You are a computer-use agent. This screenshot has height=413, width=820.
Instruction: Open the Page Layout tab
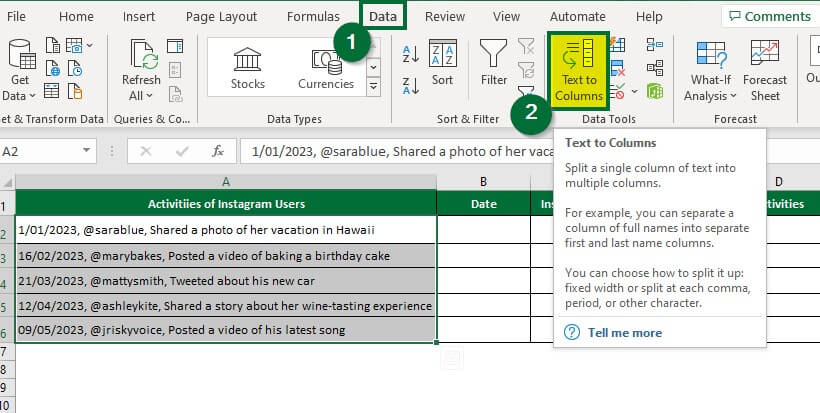click(222, 16)
